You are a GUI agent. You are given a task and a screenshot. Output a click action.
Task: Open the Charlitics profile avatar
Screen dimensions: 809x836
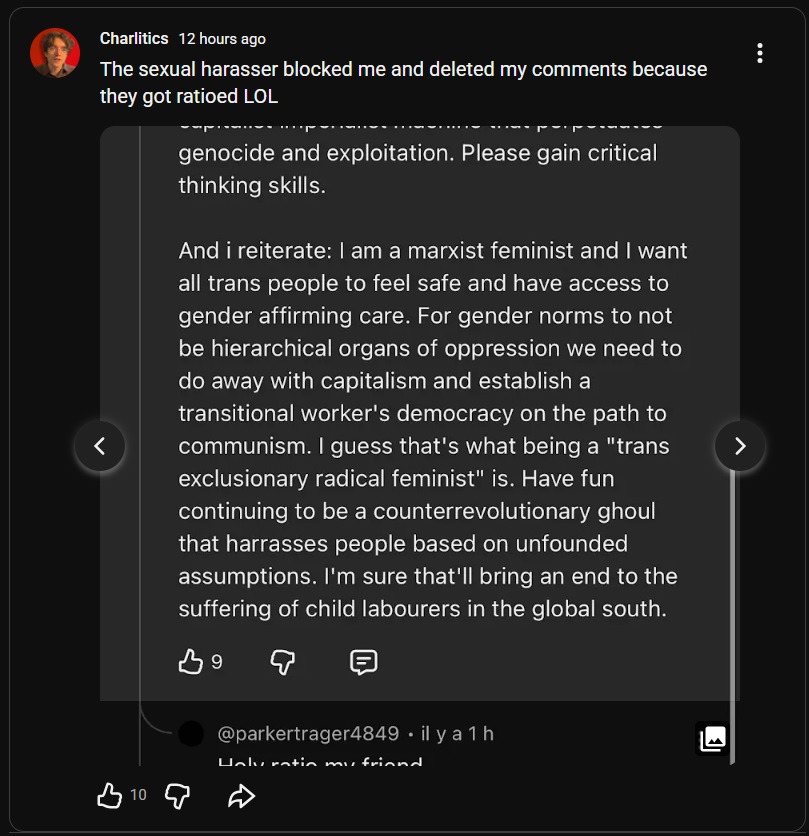coord(55,53)
